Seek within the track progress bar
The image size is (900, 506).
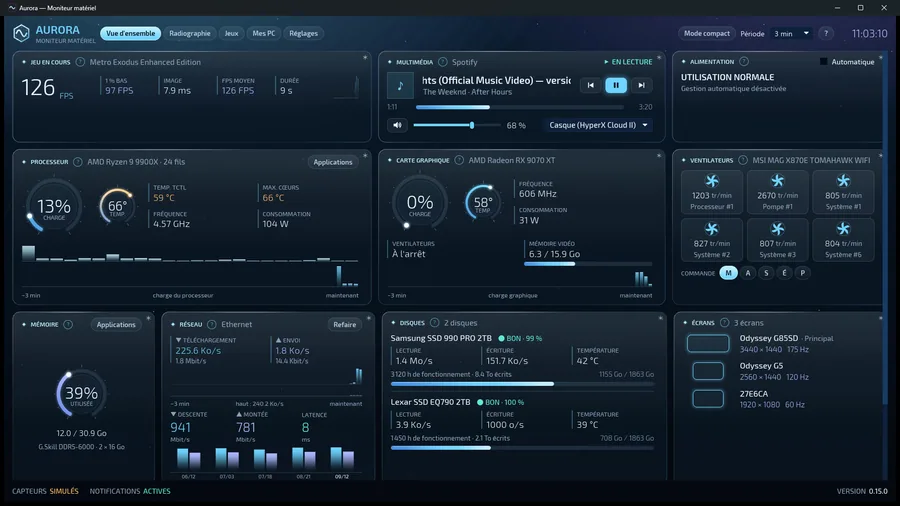point(519,107)
